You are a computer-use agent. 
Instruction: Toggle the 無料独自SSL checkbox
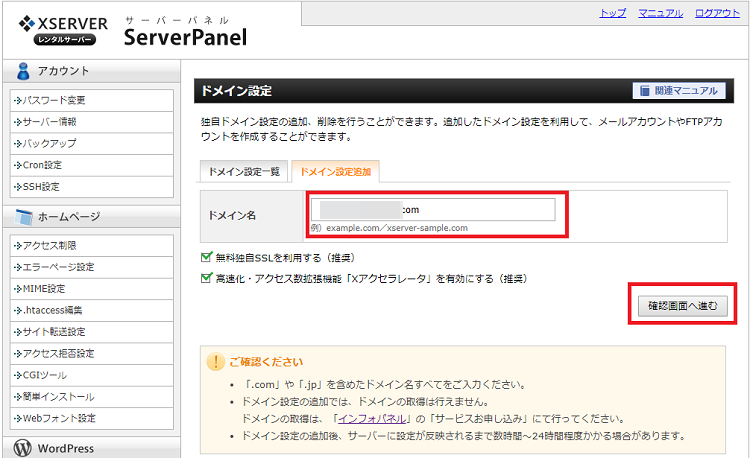(x=206, y=257)
